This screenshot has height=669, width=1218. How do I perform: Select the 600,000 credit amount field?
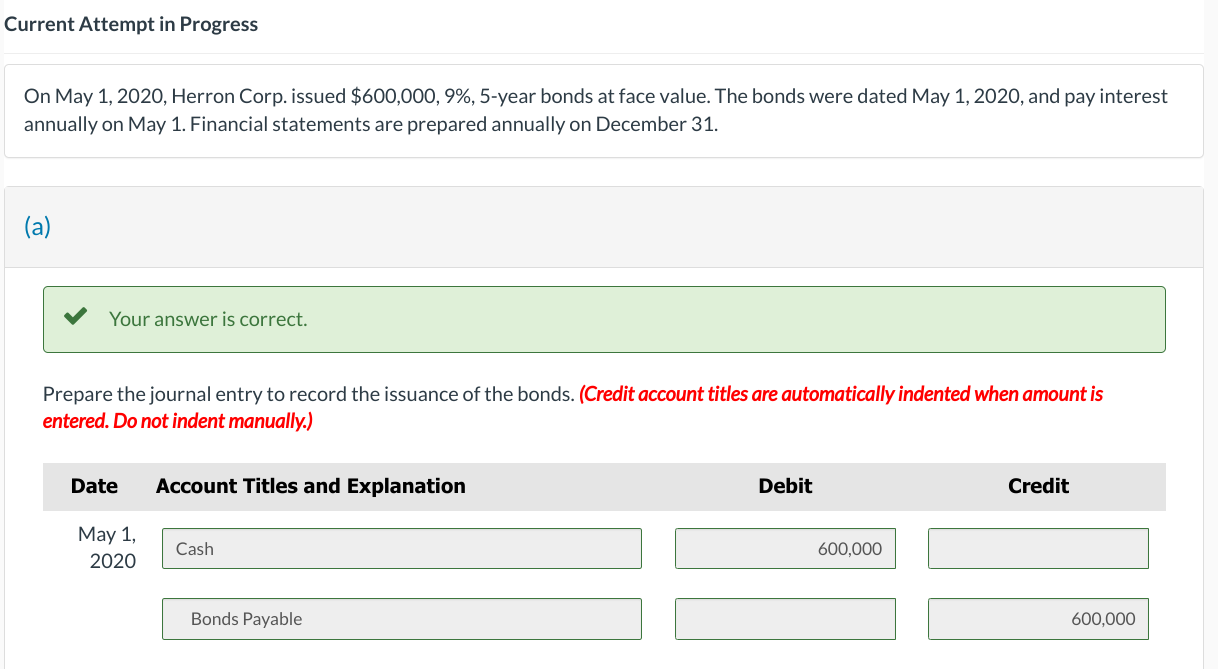tap(1038, 618)
